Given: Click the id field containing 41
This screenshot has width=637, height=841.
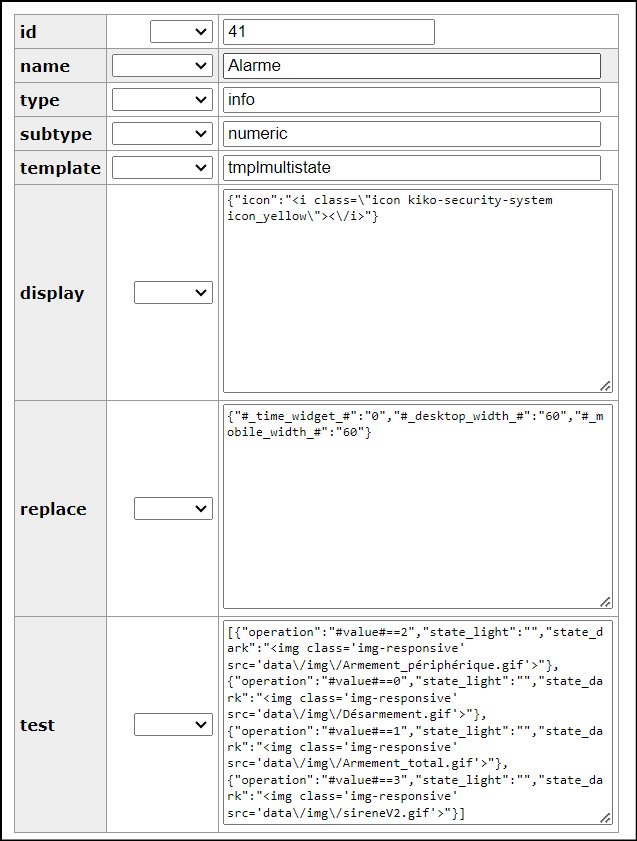Looking at the screenshot, I should click(x=329, y=32).
